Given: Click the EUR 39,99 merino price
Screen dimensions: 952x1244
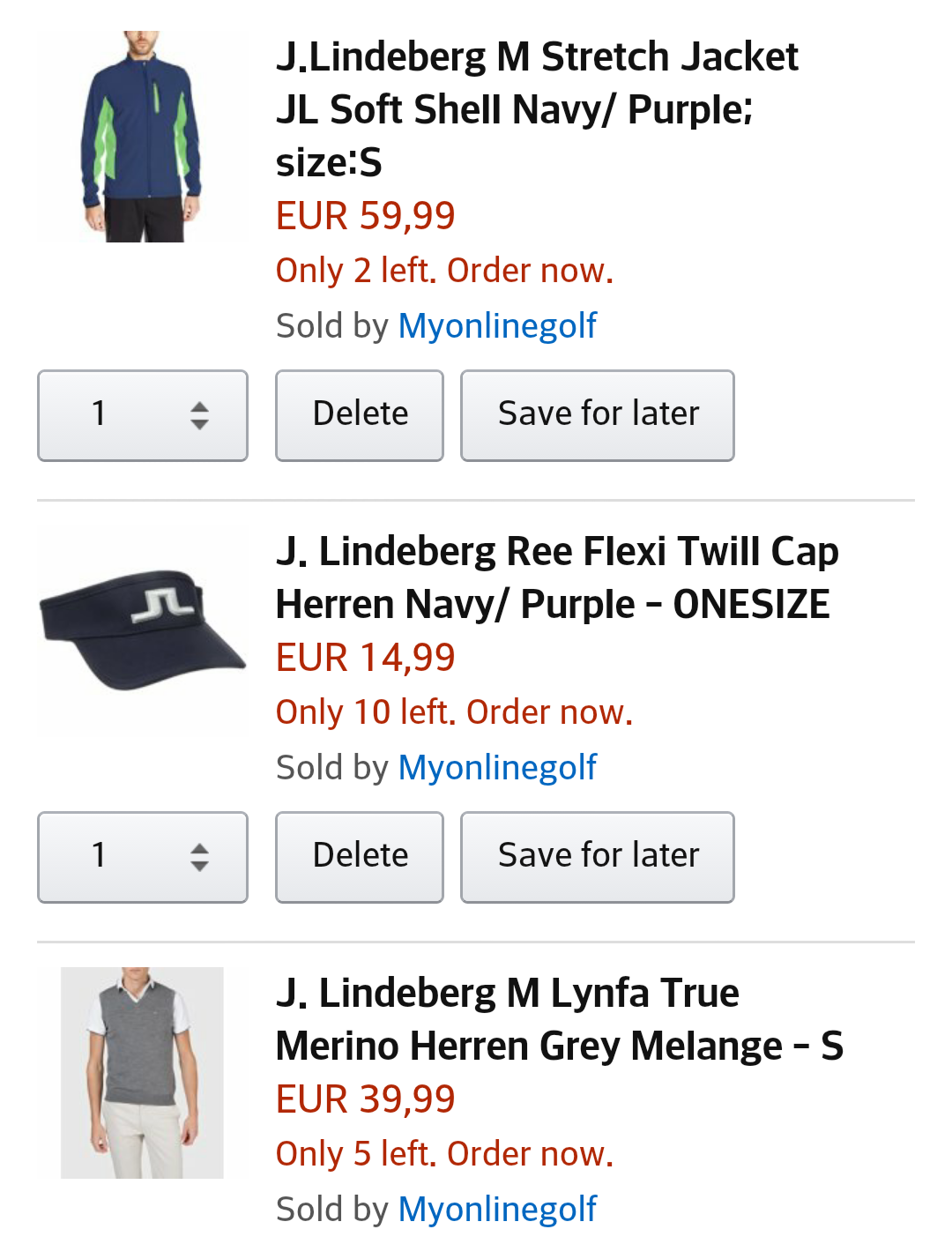Looking at the screenshot, I should 365,1099.
